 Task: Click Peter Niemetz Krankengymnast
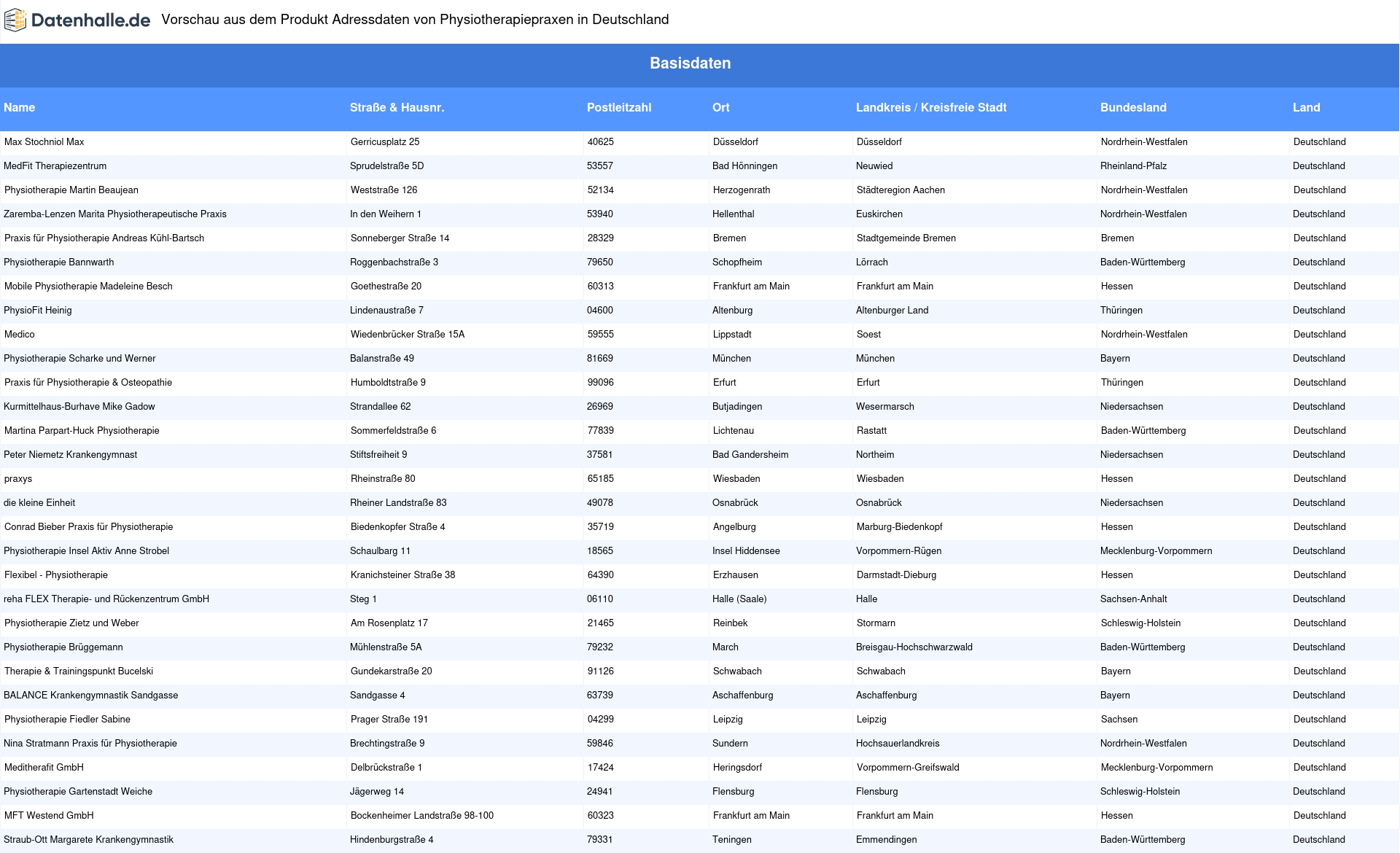click(71, 455)
